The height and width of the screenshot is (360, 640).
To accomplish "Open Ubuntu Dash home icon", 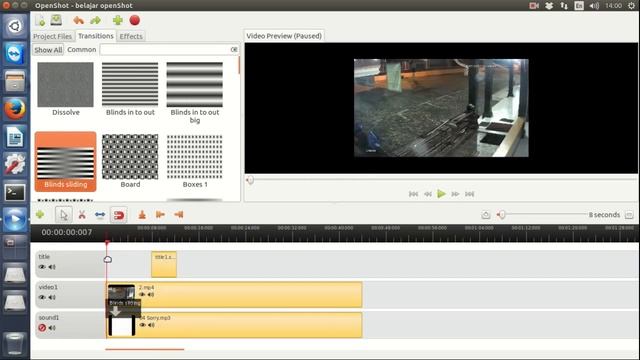I will click(x=15, y=26).
